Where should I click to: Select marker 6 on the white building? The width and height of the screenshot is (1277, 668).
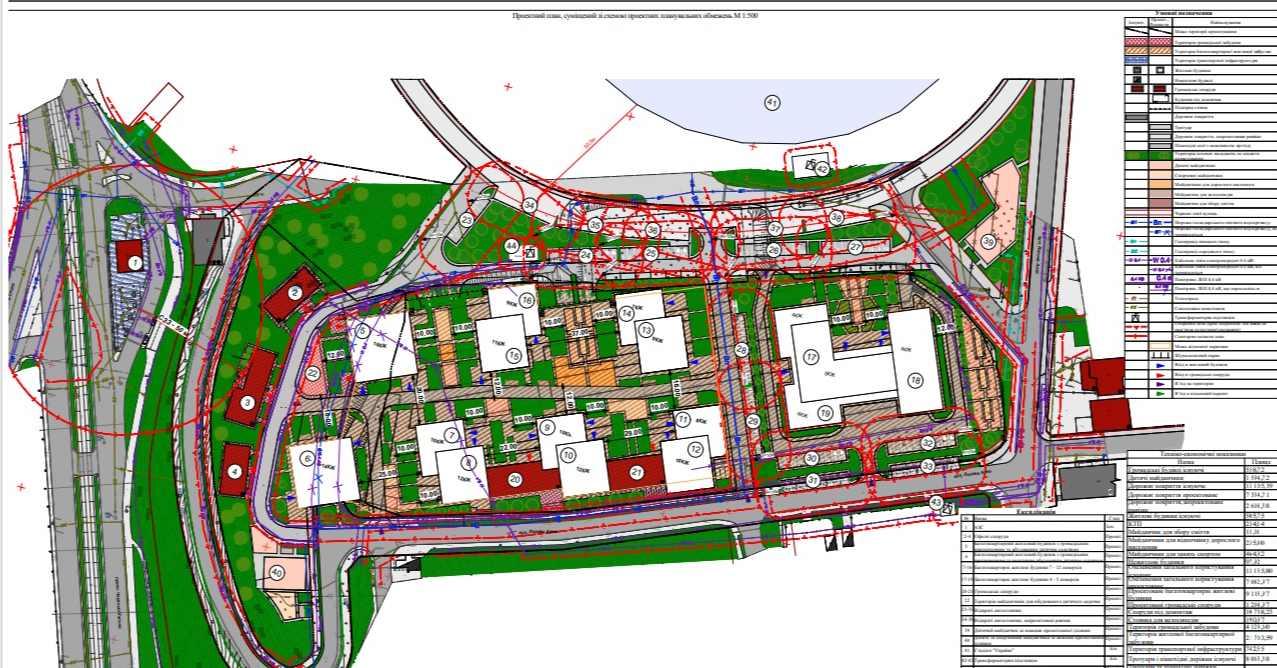coord(306,458)
